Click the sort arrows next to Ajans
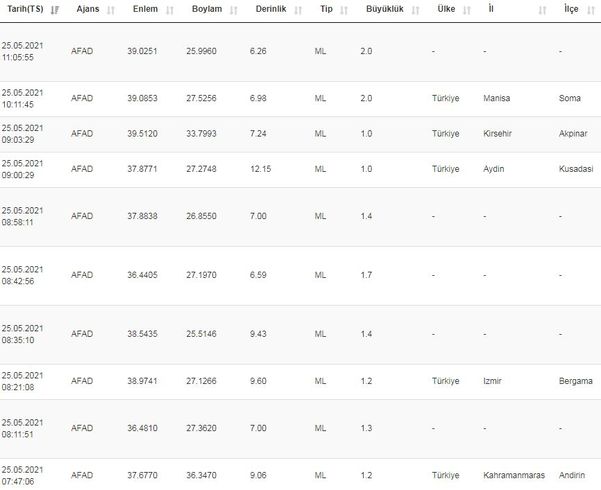The image size is (601, 490). (x=110, y=10)
